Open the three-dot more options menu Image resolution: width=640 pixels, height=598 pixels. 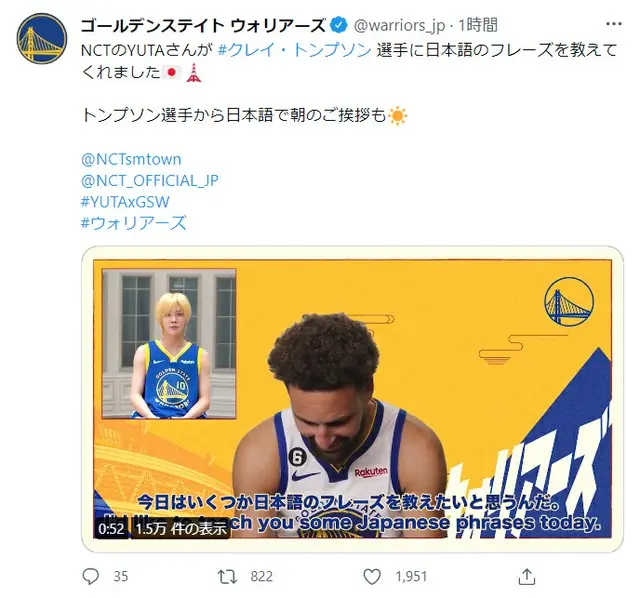(x=614, y=24)
